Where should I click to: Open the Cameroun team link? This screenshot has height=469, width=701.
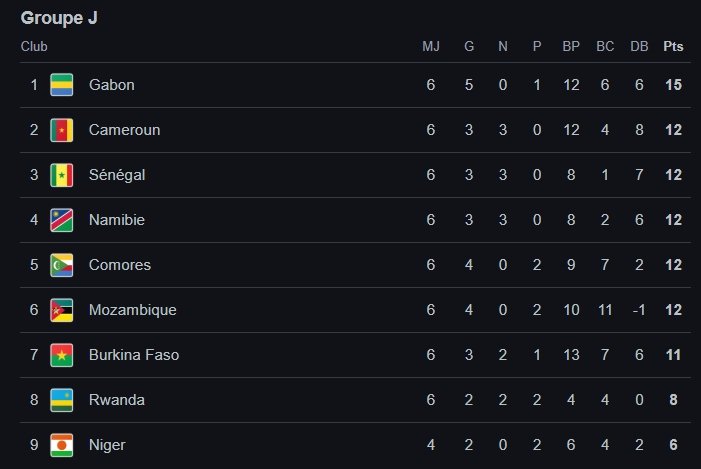pos(124,130)
